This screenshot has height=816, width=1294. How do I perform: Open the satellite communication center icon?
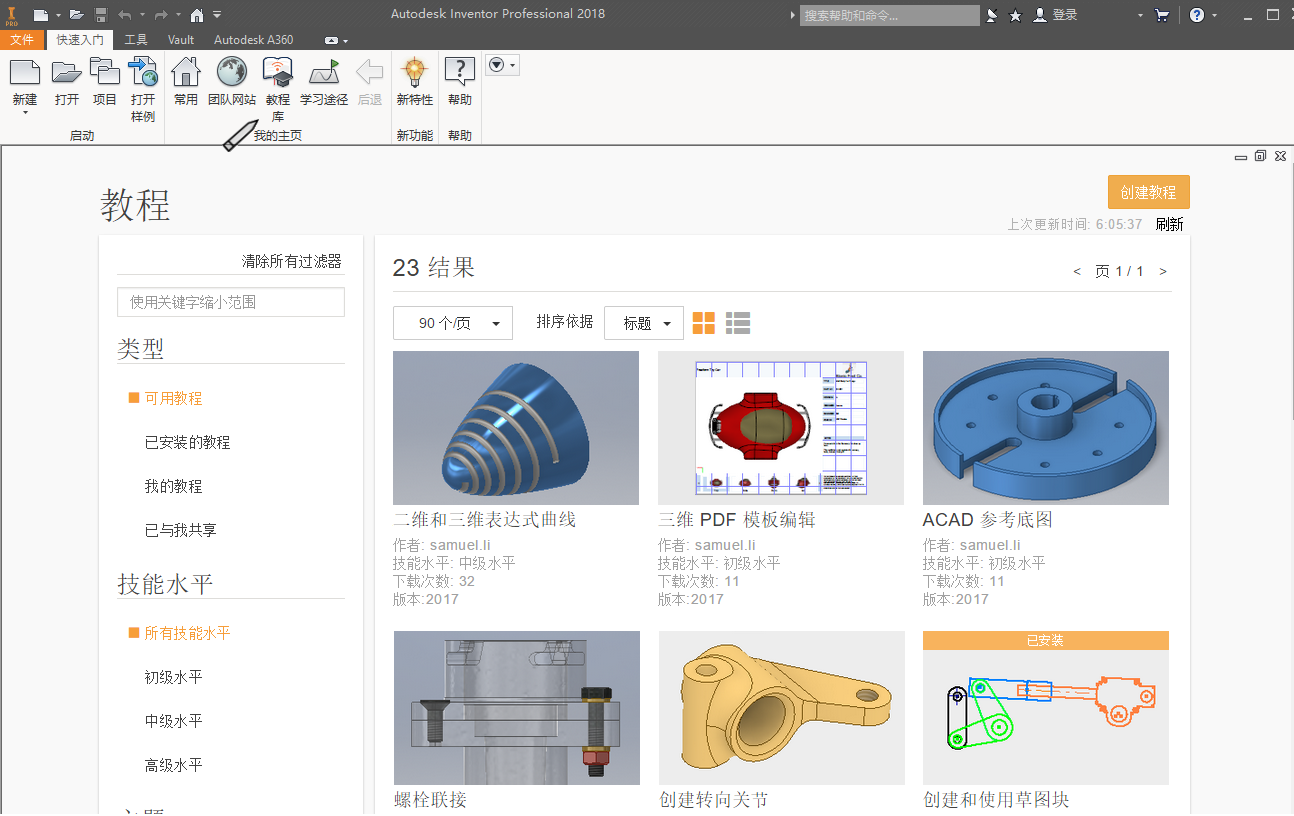coord(992,15)
